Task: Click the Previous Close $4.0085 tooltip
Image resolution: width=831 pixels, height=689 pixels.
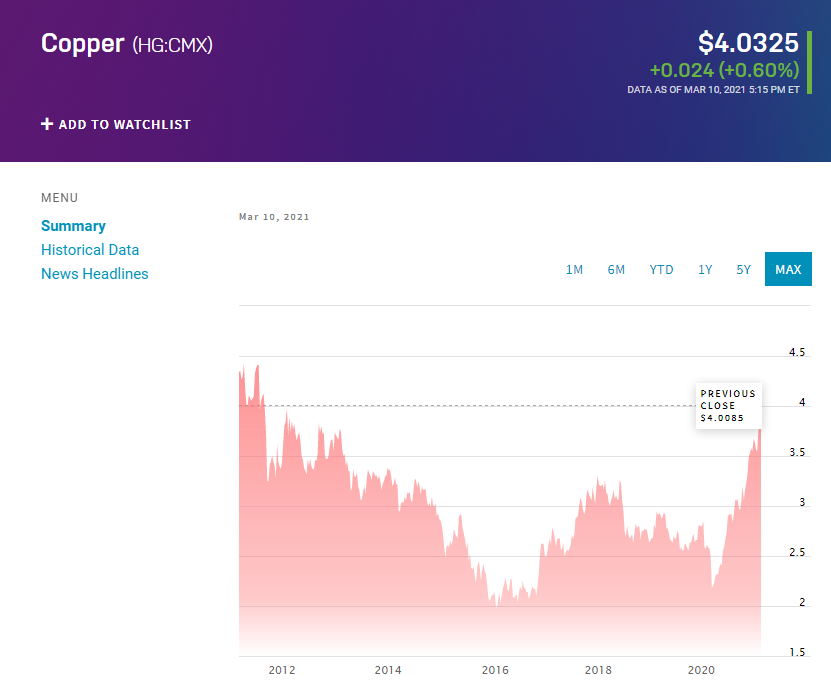Action: tap(729, 405)
